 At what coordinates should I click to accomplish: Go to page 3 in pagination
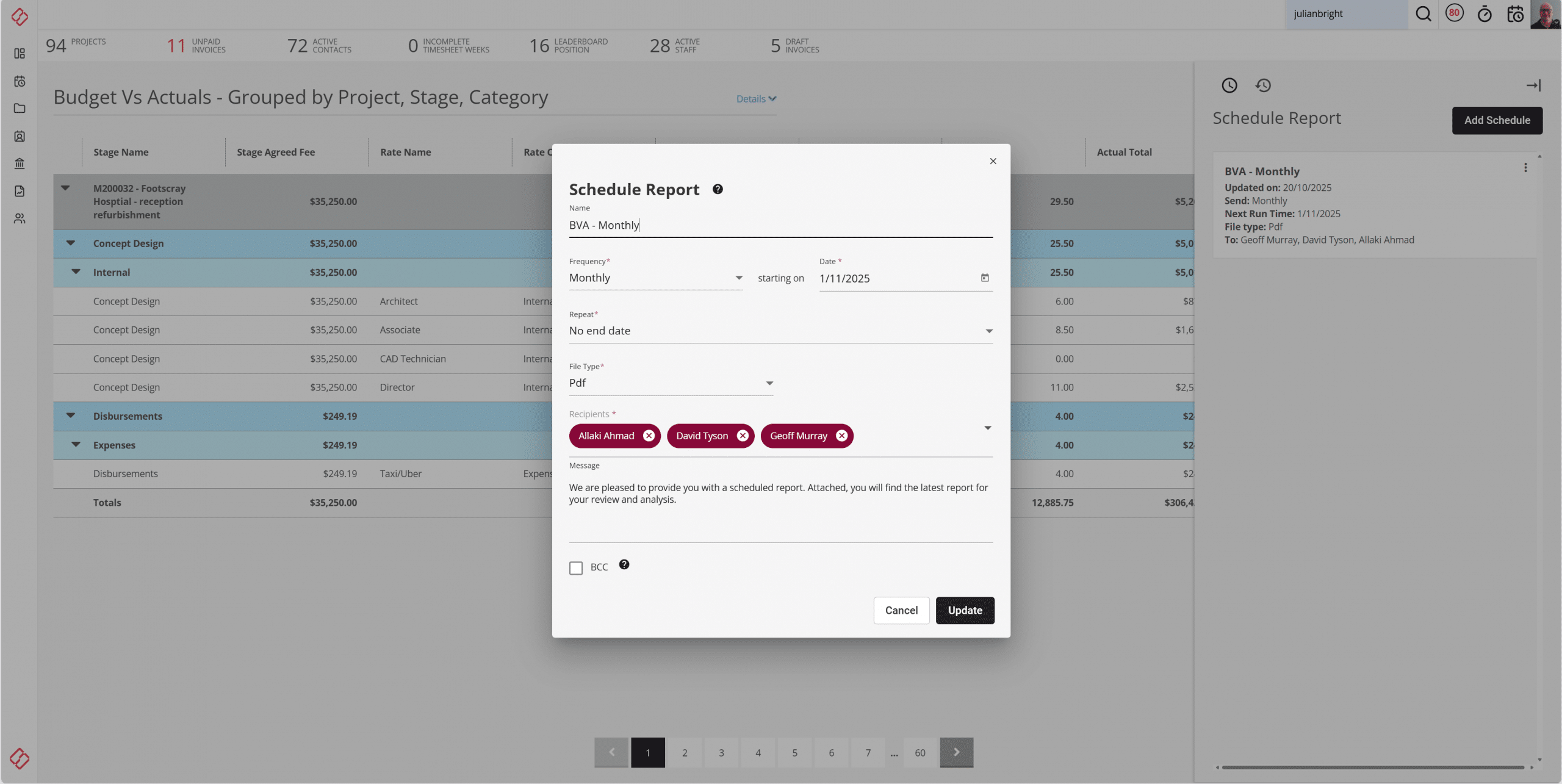[721, 752]
